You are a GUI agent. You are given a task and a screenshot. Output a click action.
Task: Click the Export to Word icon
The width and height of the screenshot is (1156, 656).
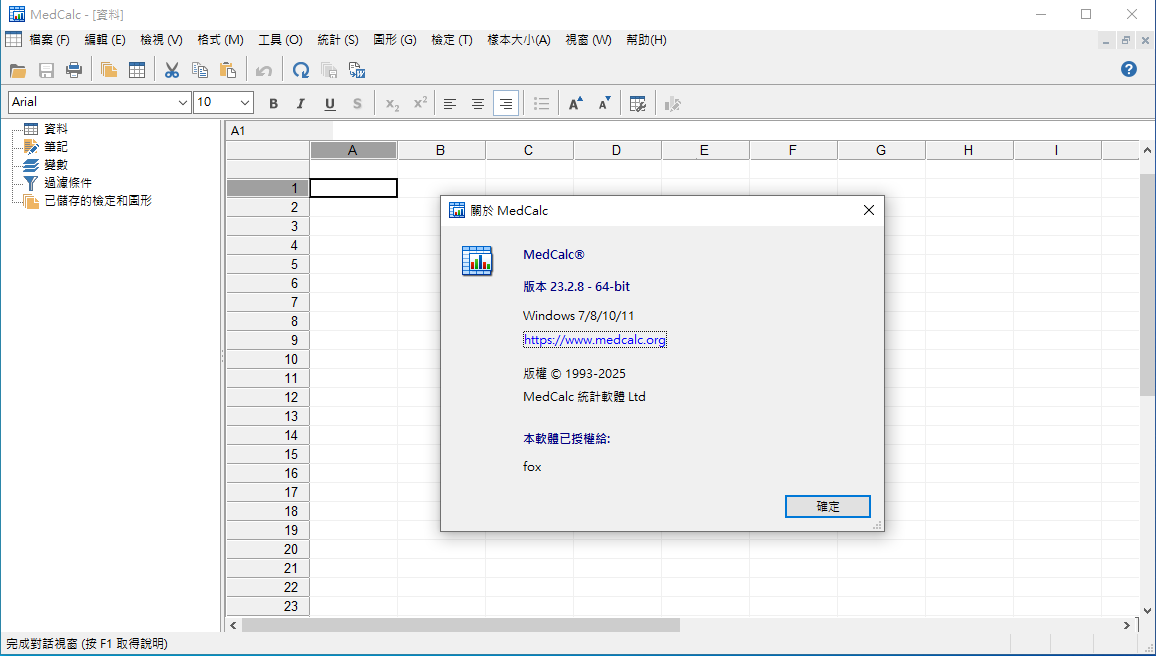point(358,71)
